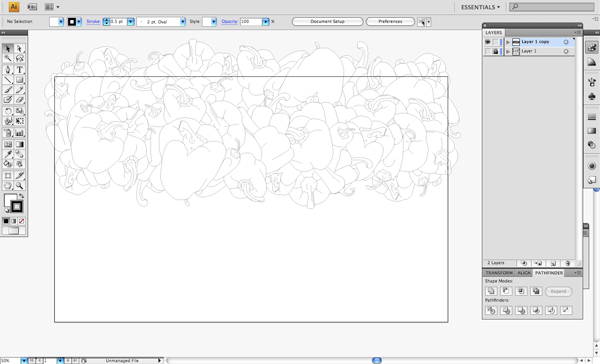
Task: Switch to the Align tab
Action: (523, 273)
